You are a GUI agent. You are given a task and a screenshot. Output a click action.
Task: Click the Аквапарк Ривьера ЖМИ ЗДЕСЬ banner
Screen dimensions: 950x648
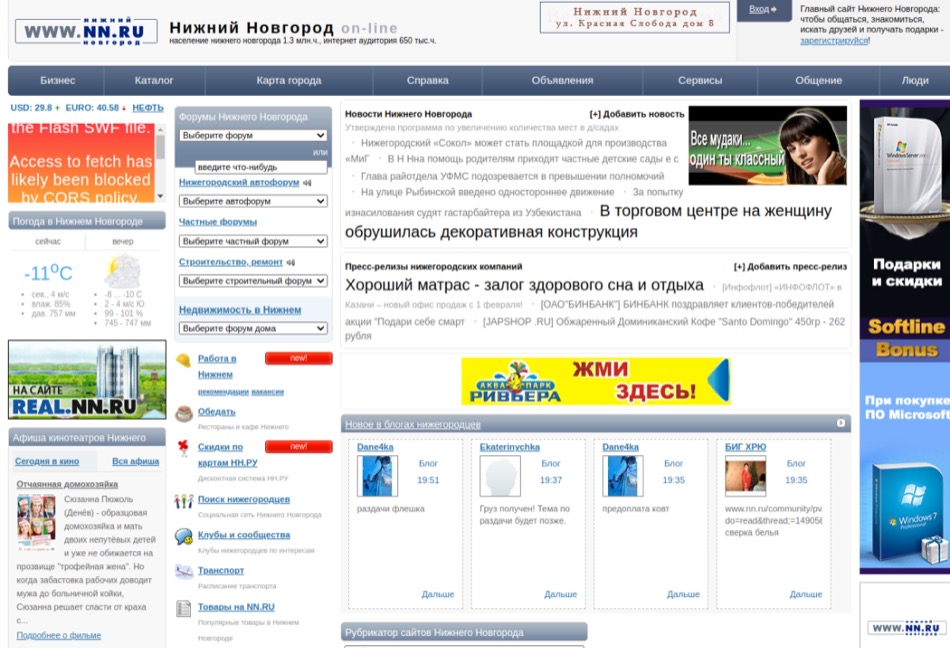[596, 382]
